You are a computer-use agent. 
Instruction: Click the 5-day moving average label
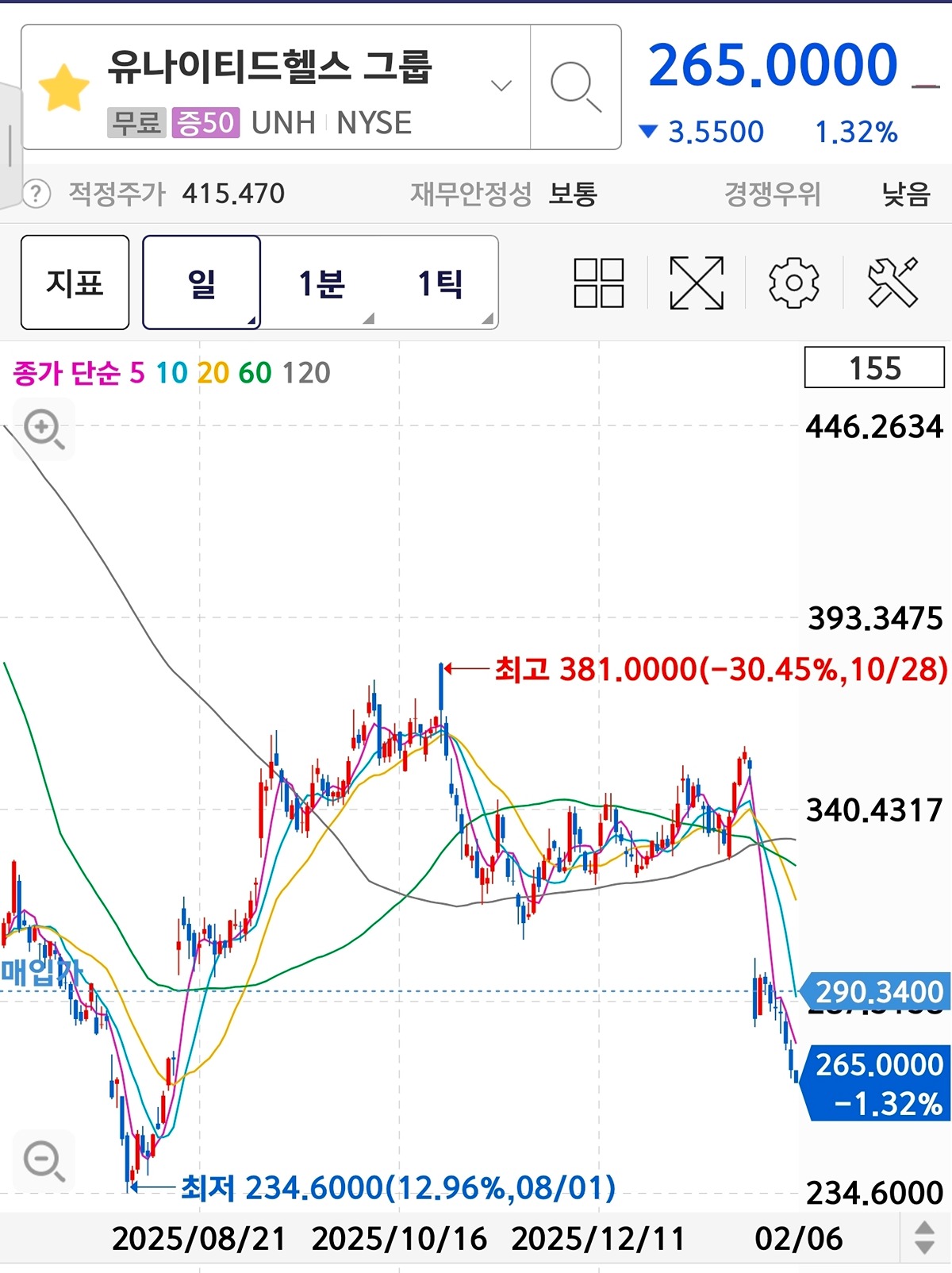(137, 372)
